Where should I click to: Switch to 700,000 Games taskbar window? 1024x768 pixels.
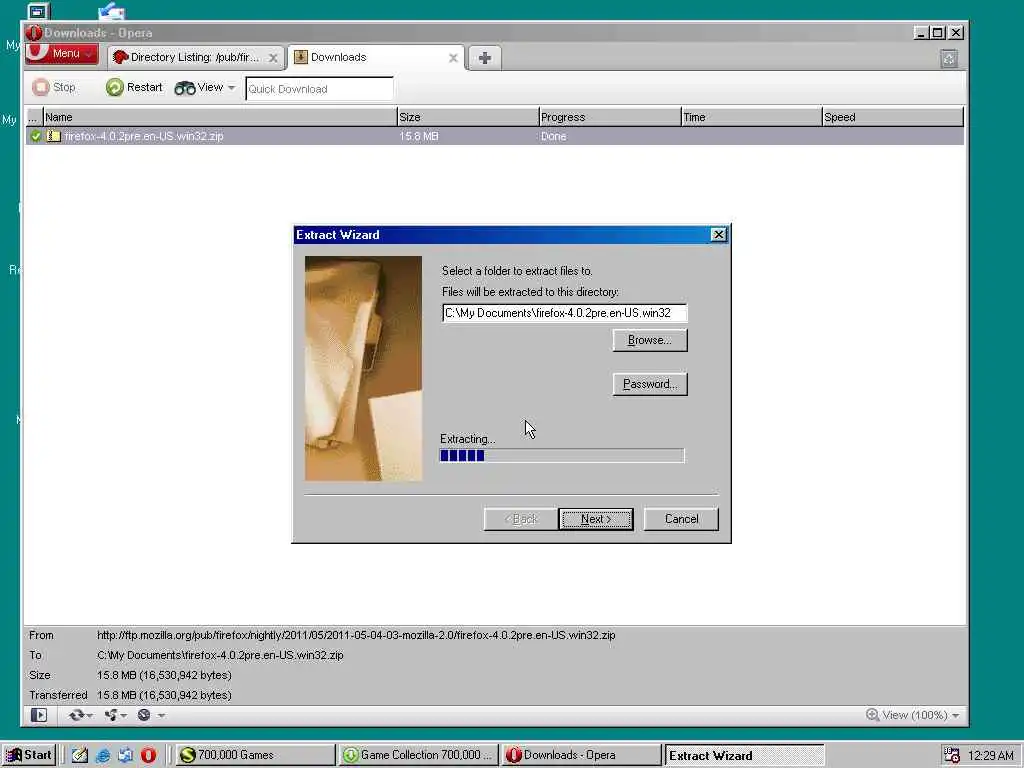pos(255,755)
